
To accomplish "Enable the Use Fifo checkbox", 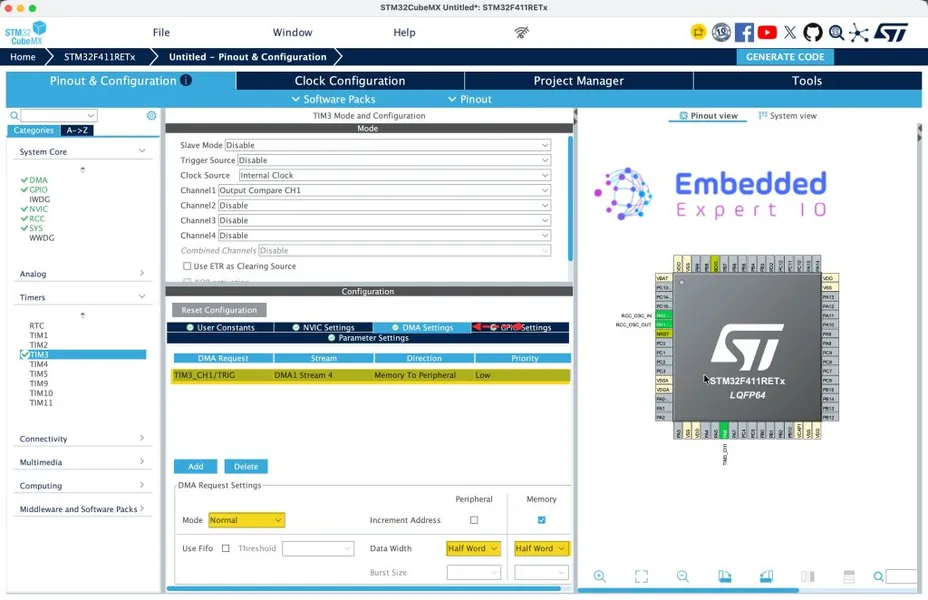I will (x=225, y=549).
